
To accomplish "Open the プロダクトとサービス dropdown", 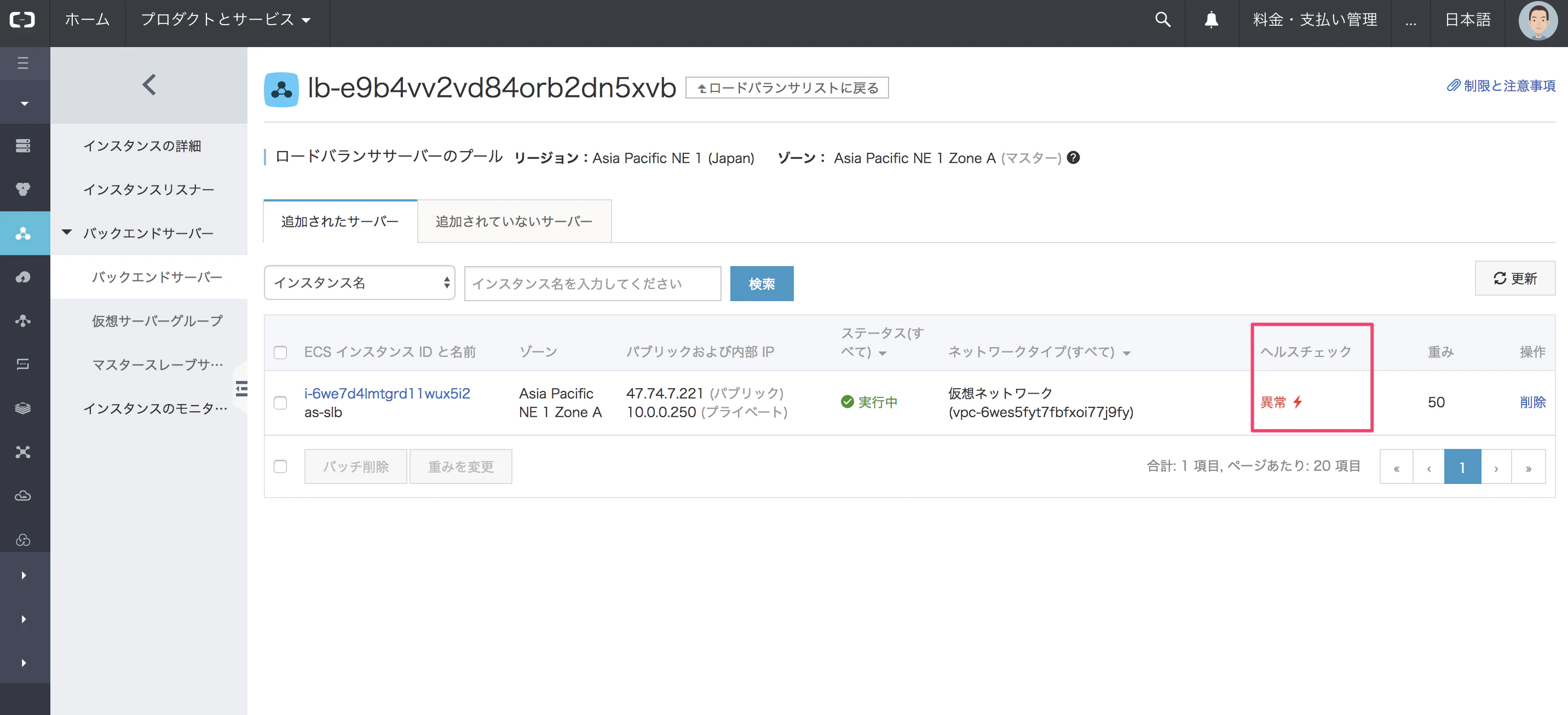I will coord(227,20).
